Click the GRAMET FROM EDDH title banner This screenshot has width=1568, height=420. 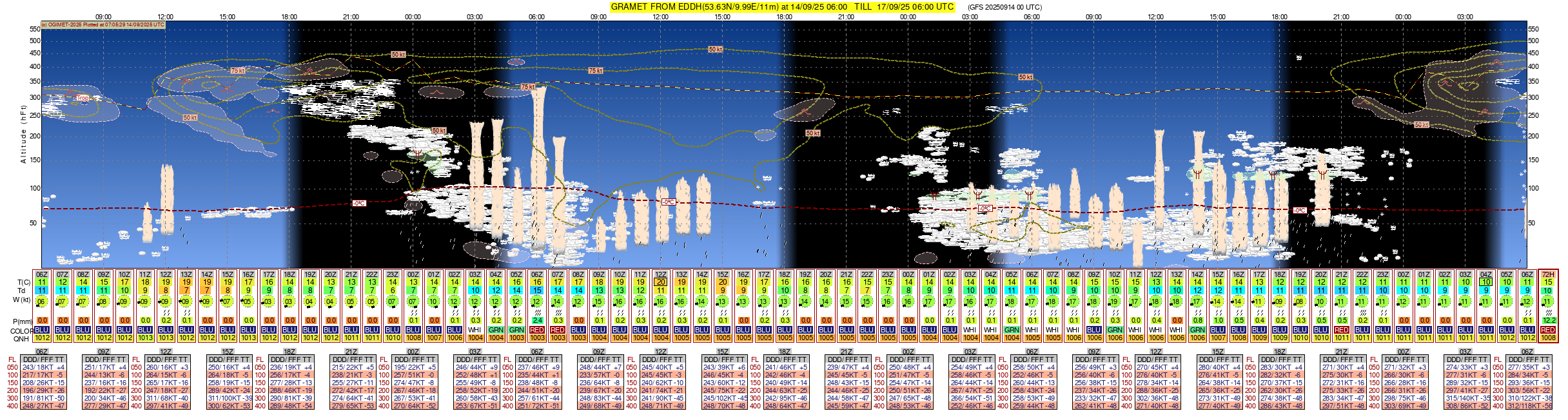(x=781, y=7)
